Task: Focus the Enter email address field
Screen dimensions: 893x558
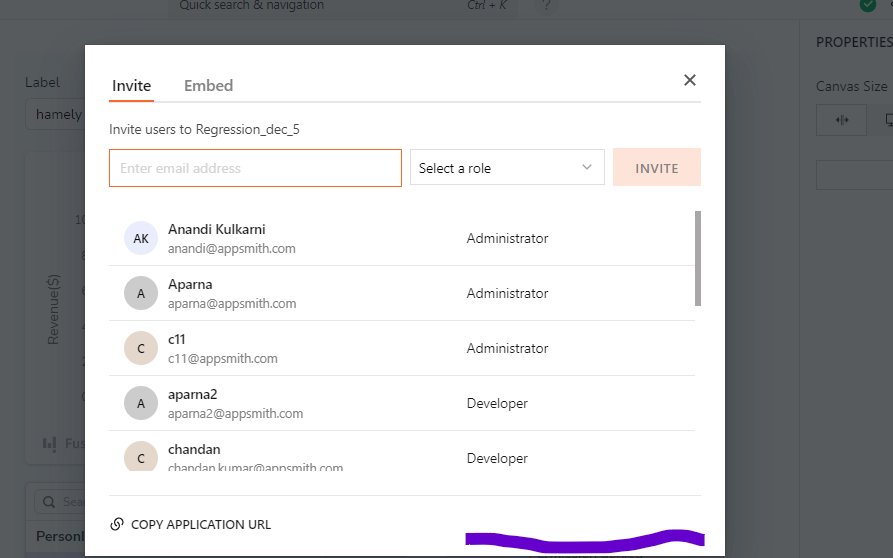Action: (255, 168)
